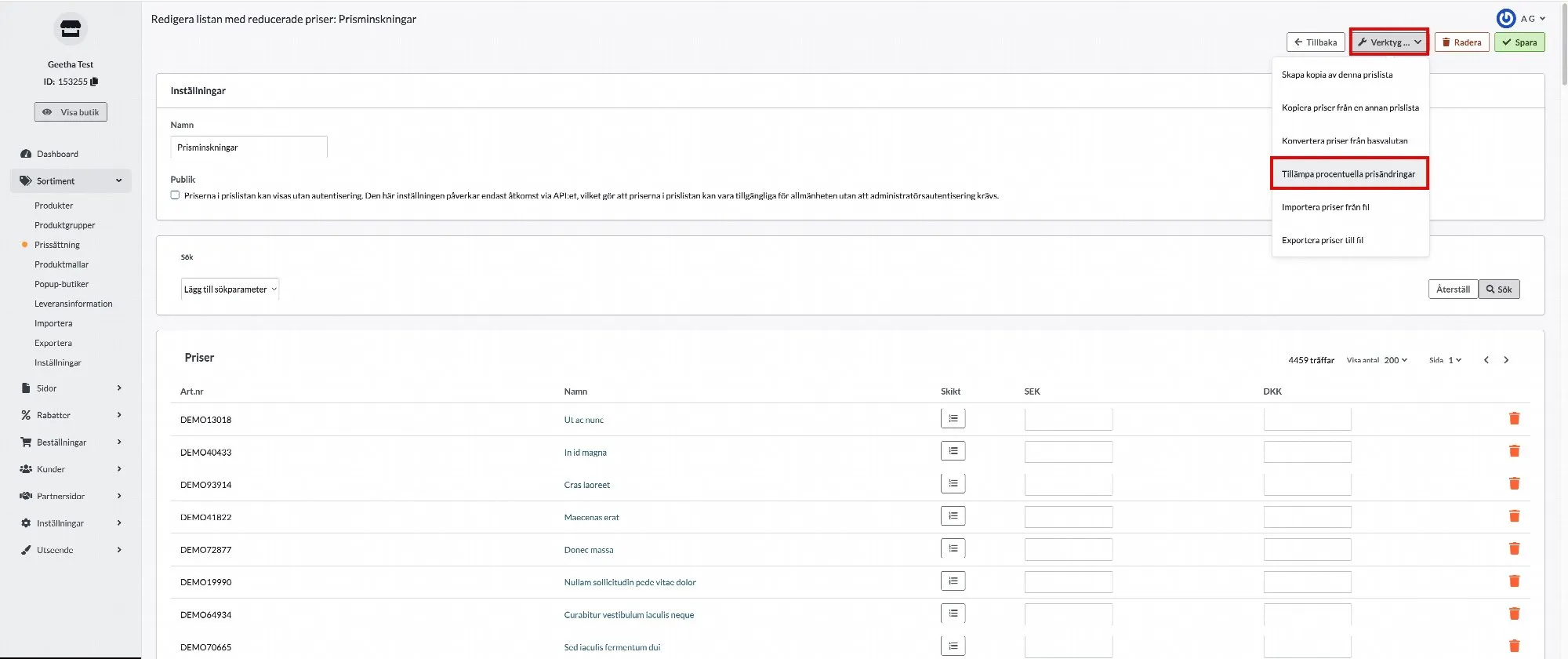Choose Skapa kopia av denna prislista
Screen dimensions: 1568x659
(1338, 75)
